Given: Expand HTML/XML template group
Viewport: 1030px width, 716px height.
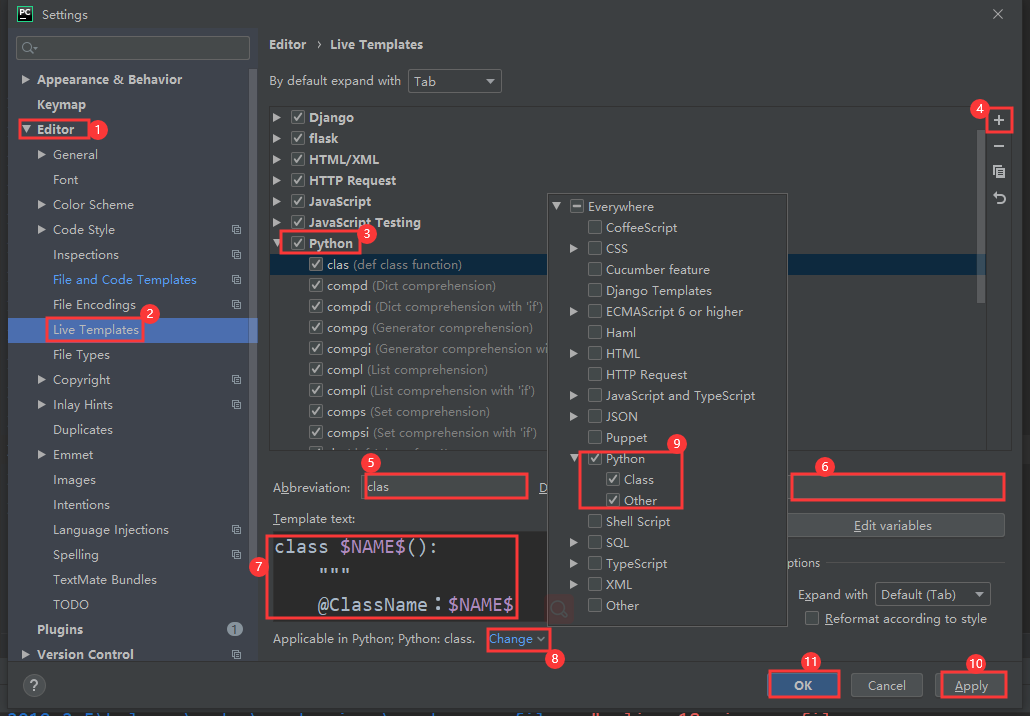Looking at the screenshot, I should pyautogui.click(x=277, y=159).
